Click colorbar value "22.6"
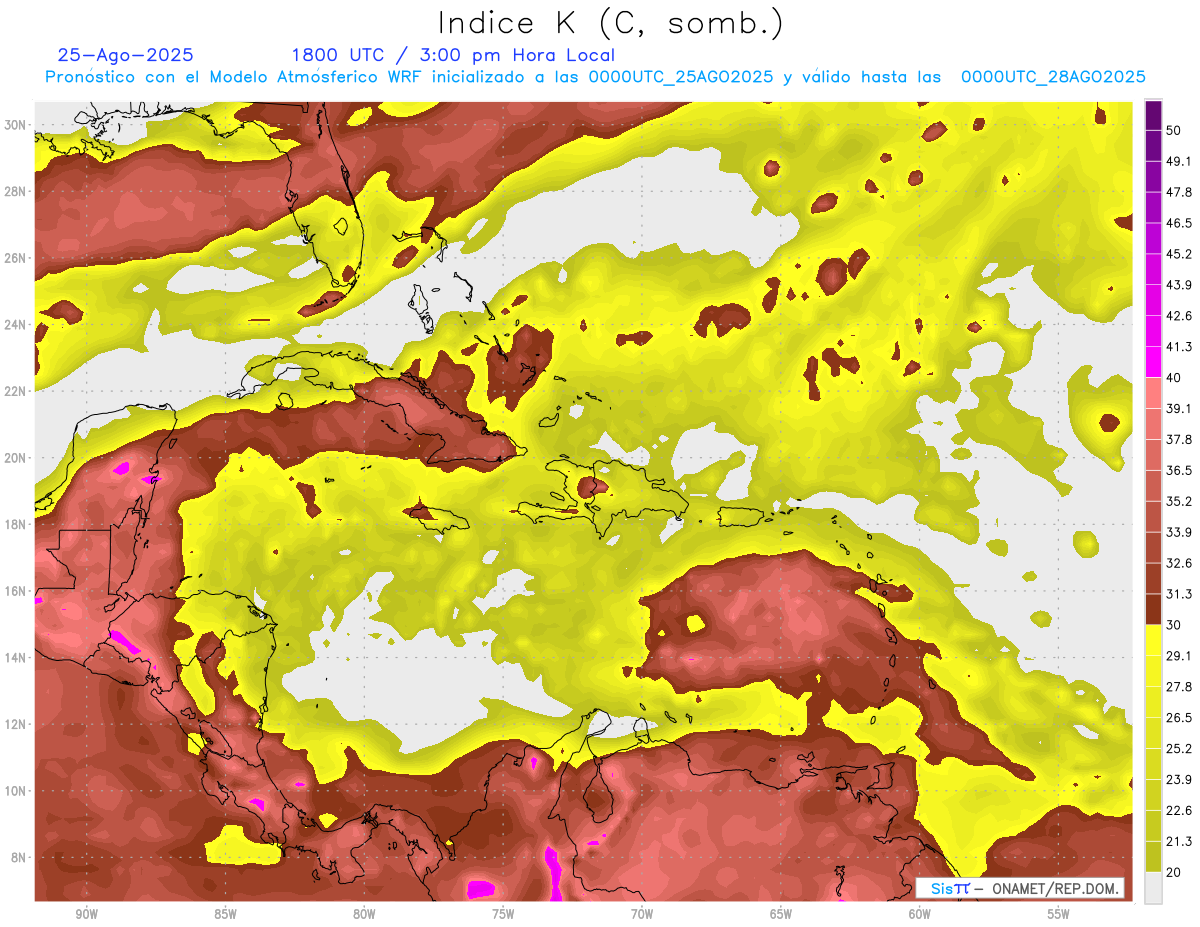 [1178, 811]
